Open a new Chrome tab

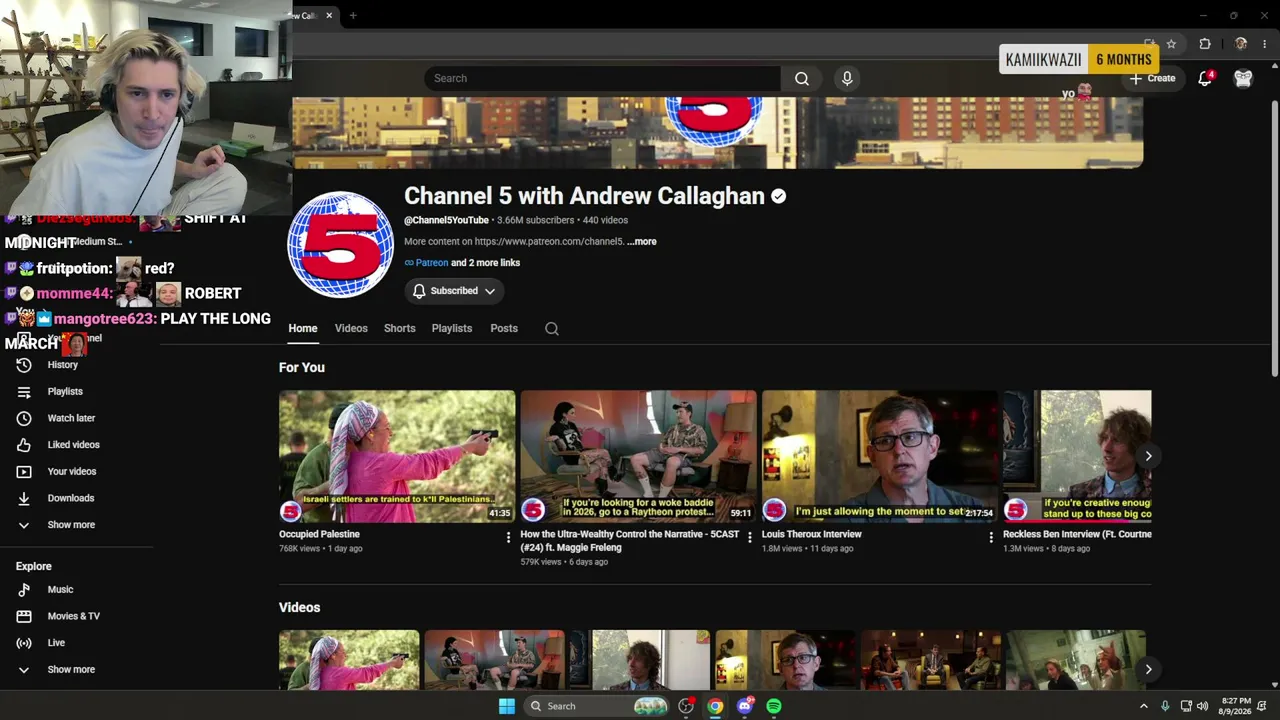pos(353,16)
